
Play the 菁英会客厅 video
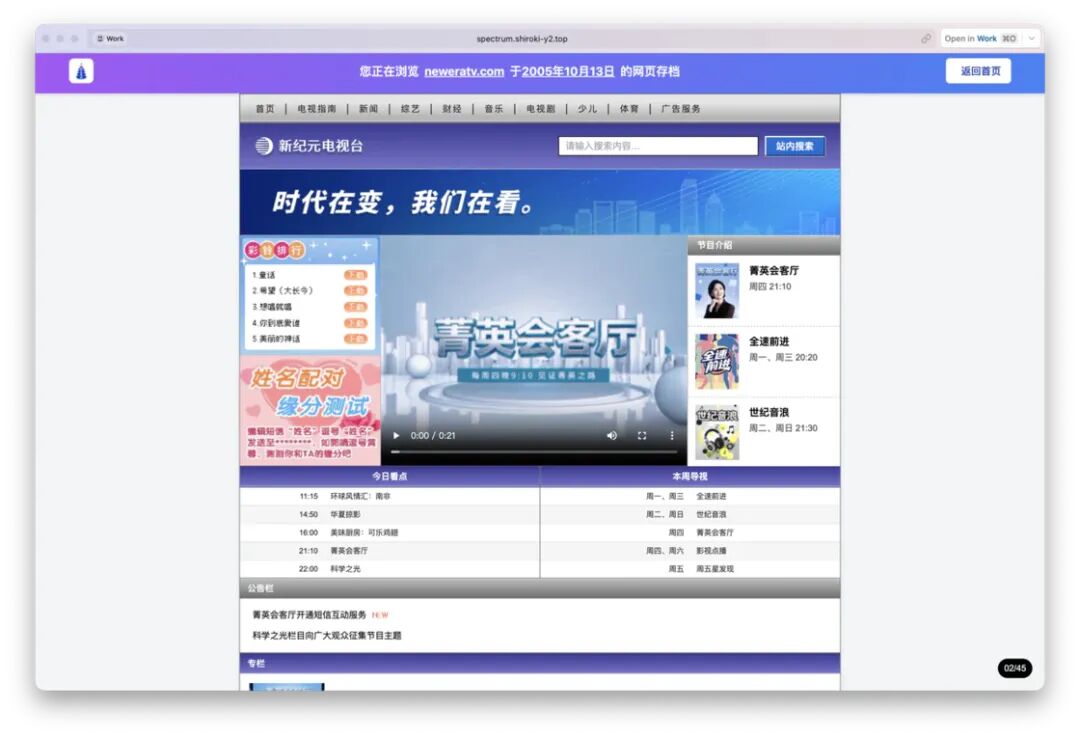[x=396, y=435]
